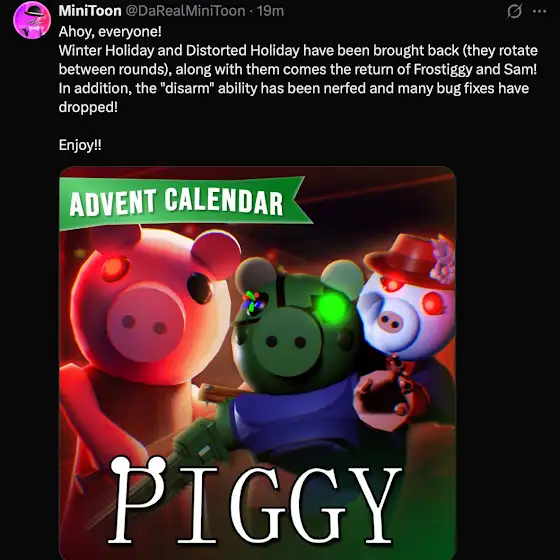This screenshot has height=560, width=560.
Task: Click the green zombie pig's glowing green eye
Action: [x=332, y=308]
